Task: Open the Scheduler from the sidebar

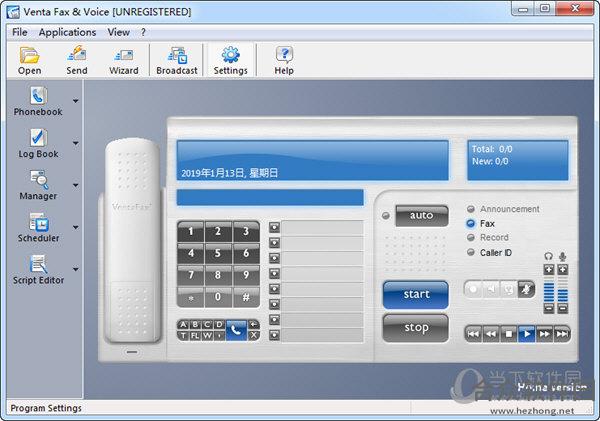Action: coord(38,227)
